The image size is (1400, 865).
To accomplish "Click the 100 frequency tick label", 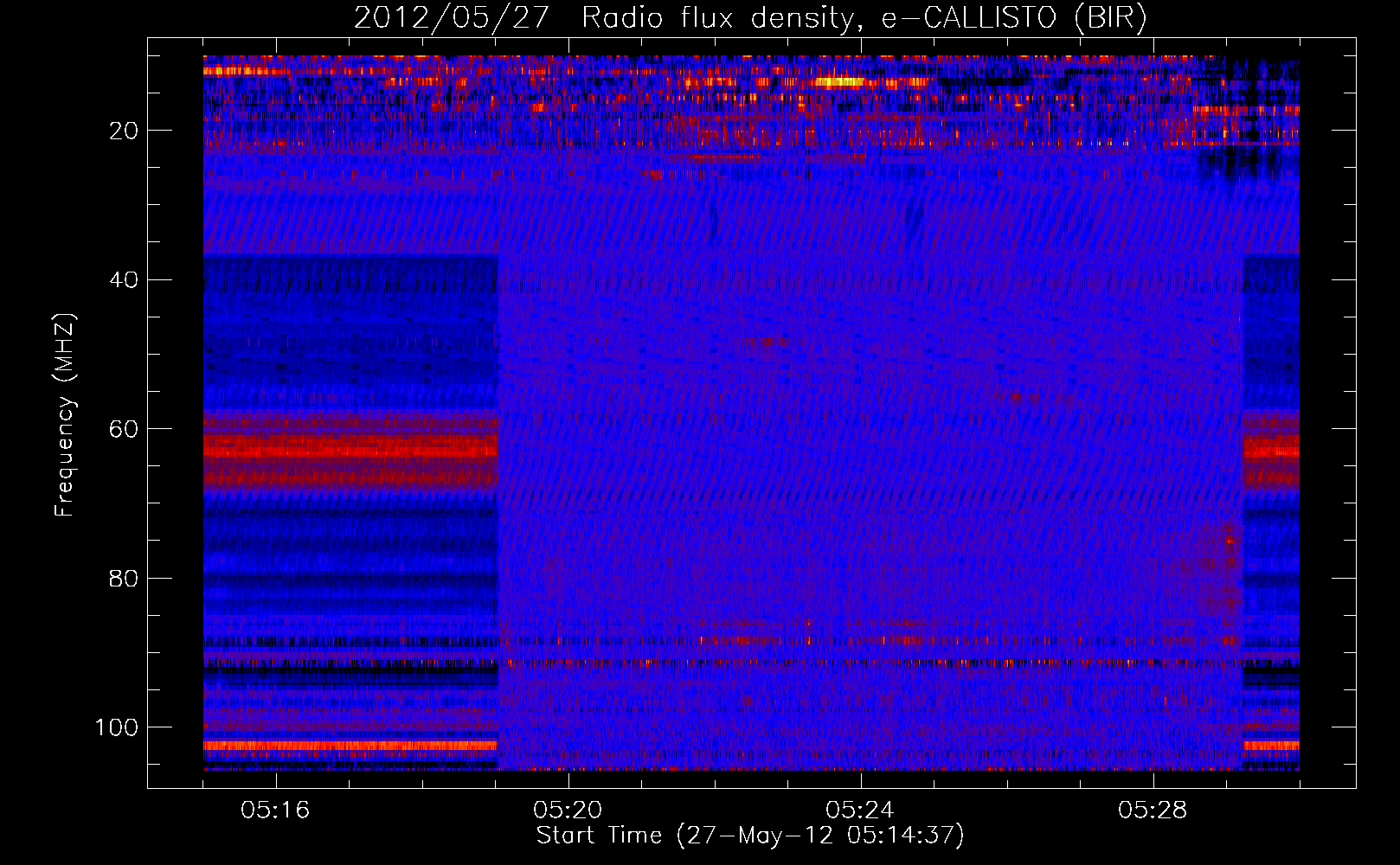I will click(118, 727).
